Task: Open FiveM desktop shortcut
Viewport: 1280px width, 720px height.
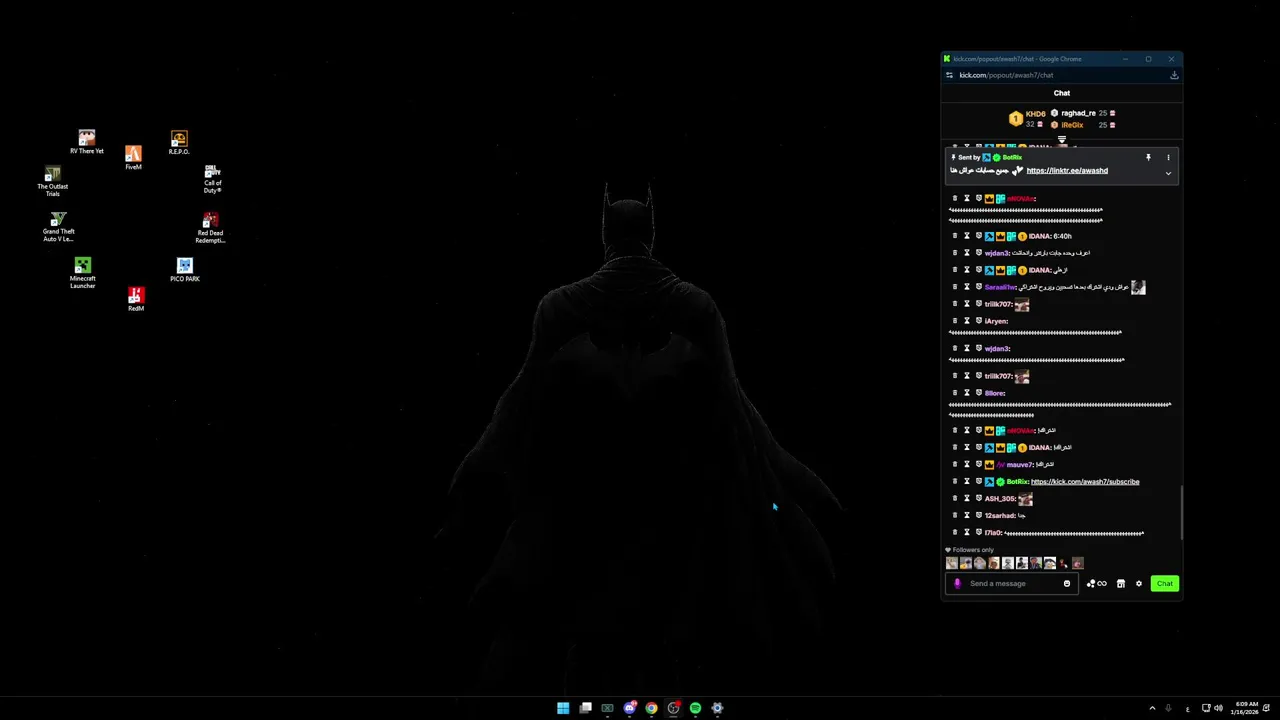Action: [133, 157]
